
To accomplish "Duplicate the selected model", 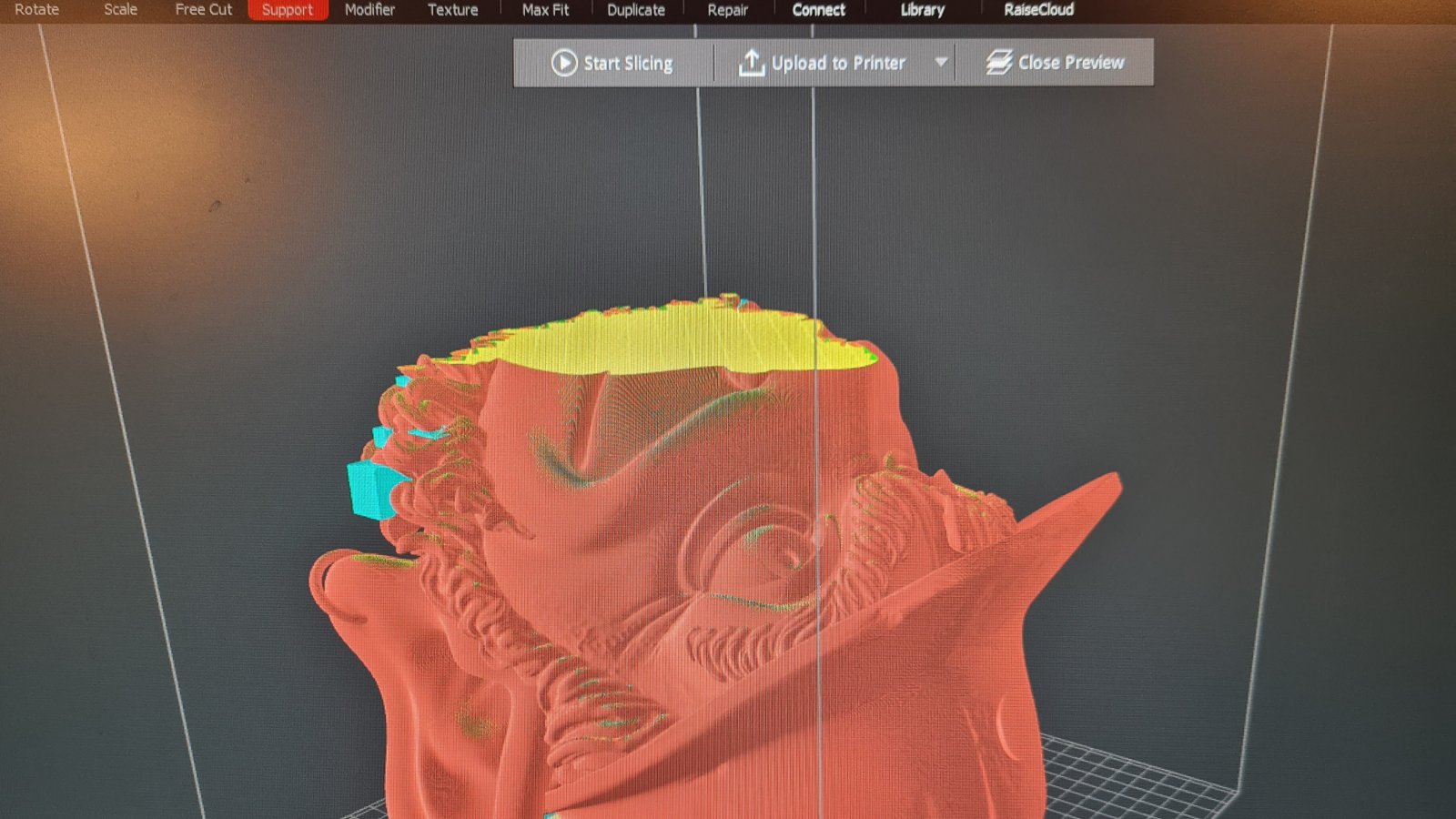I will [635, 10].
